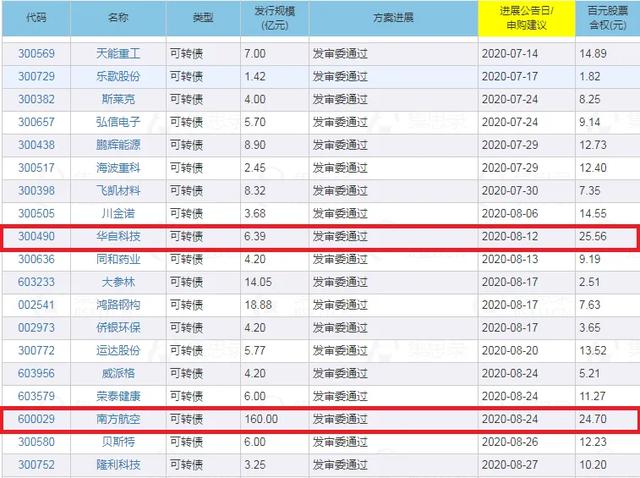Select date 2020-08-27 in 隆利科技 row
The width and height of the screenshot is (640, 478).
(510, 465)
